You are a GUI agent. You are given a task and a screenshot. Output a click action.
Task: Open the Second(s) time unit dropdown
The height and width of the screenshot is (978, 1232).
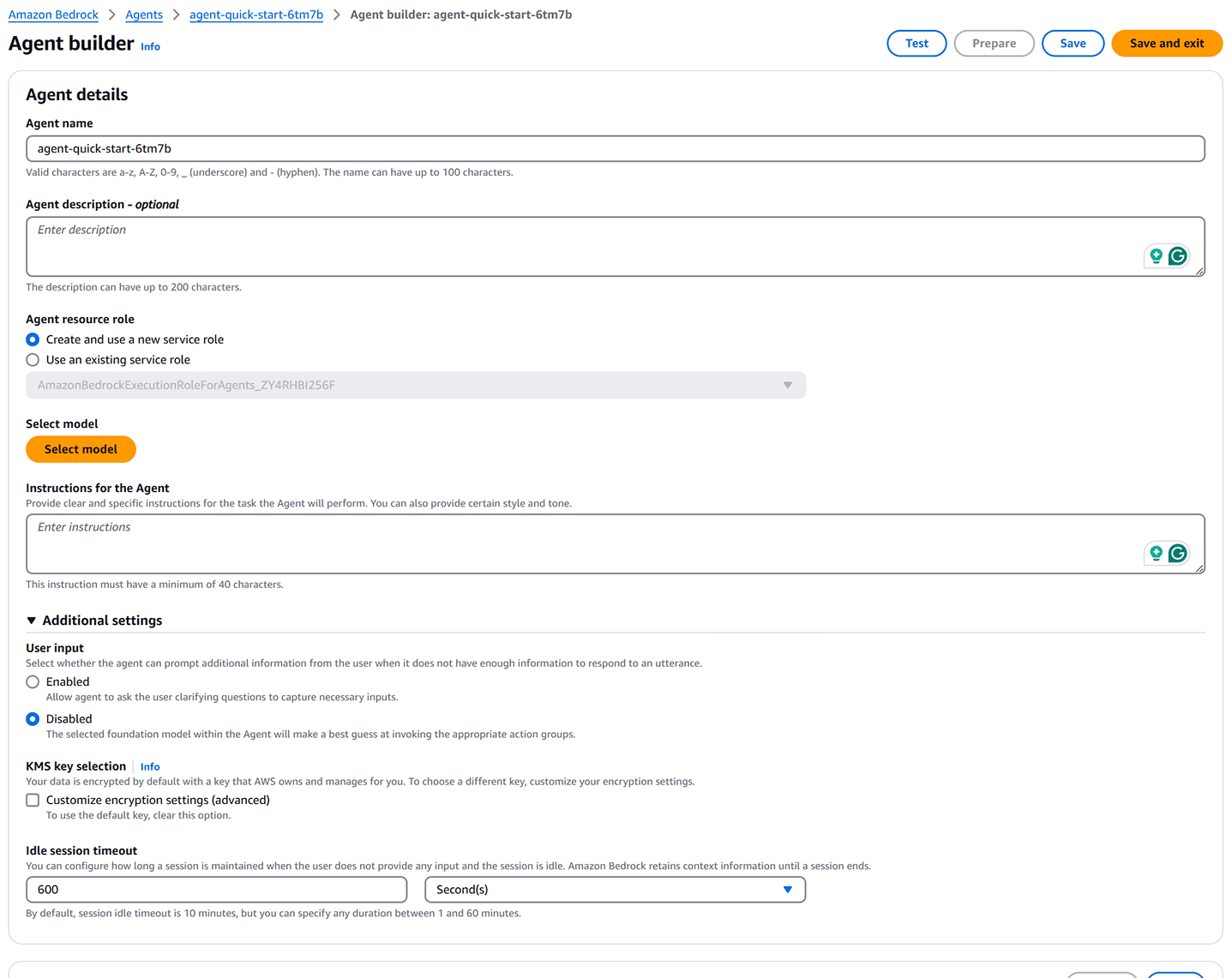point(615,890)
